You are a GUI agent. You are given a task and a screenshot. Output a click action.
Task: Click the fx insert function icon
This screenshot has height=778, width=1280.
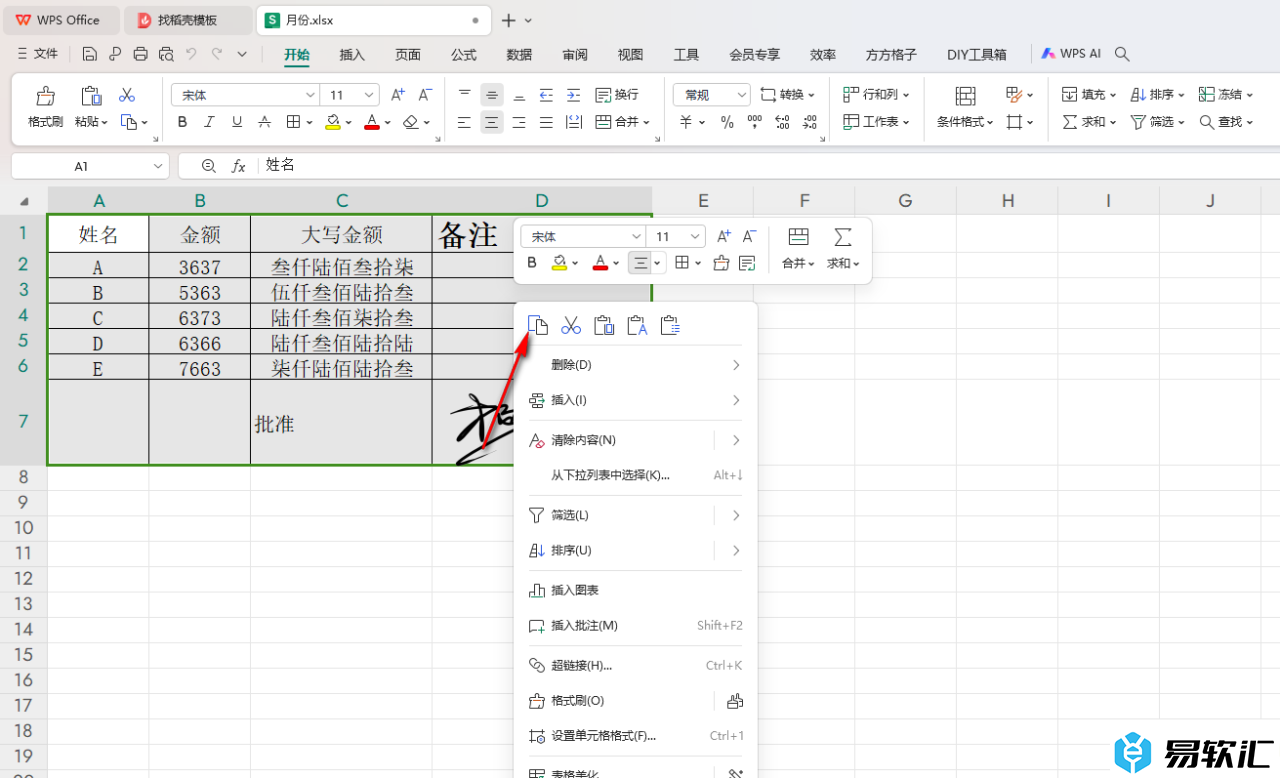click(239, 166)
